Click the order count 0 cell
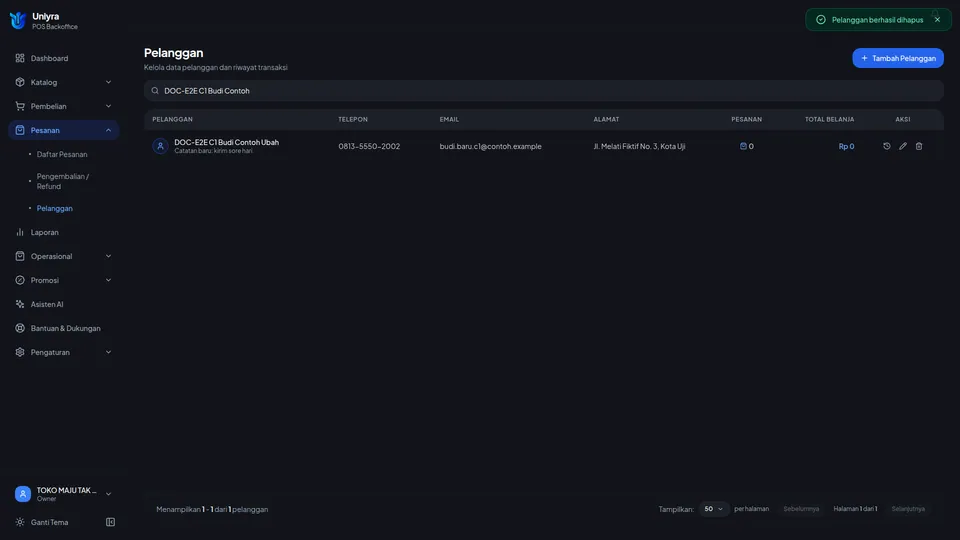The width and height of the screenshot is (960, 540). (x=746, y=146)
